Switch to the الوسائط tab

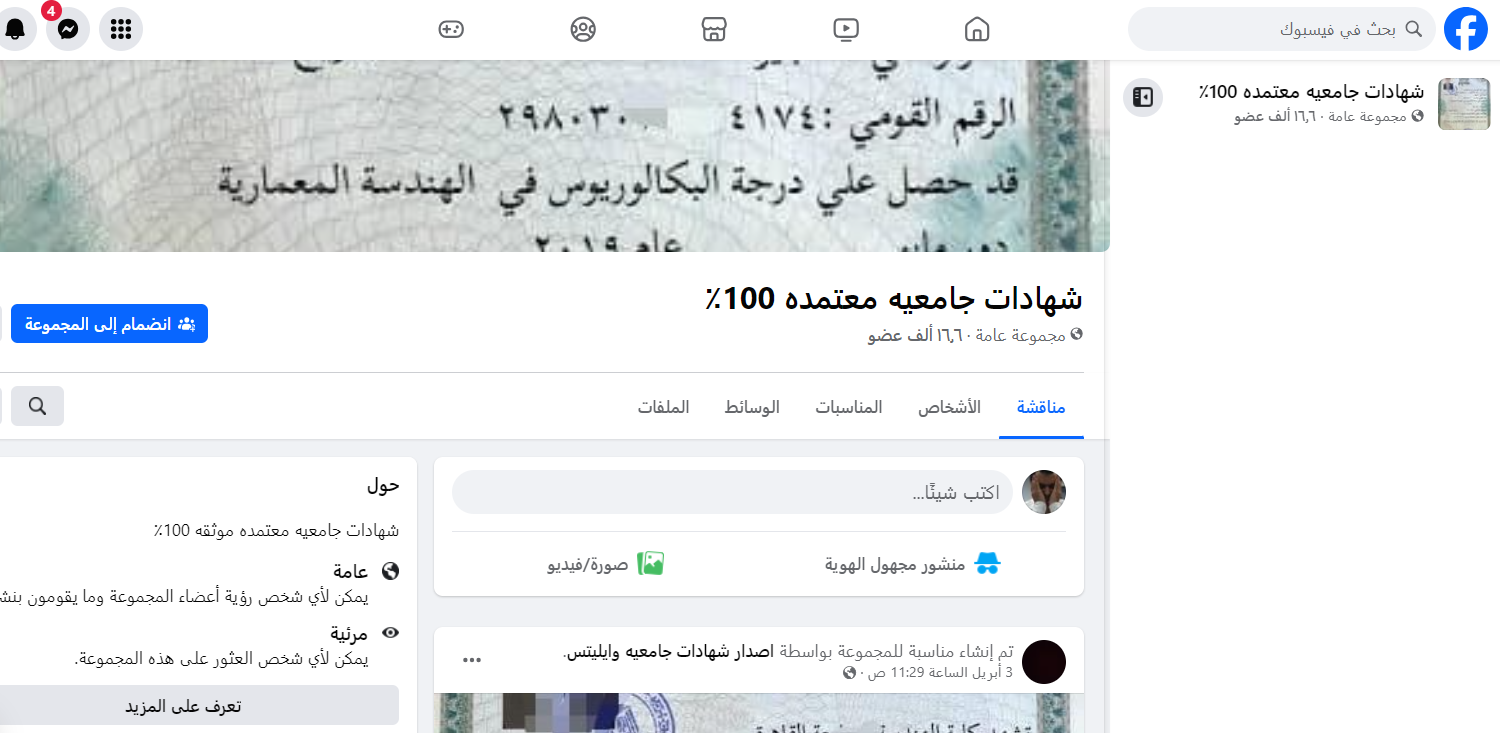[x=752, y=407]
